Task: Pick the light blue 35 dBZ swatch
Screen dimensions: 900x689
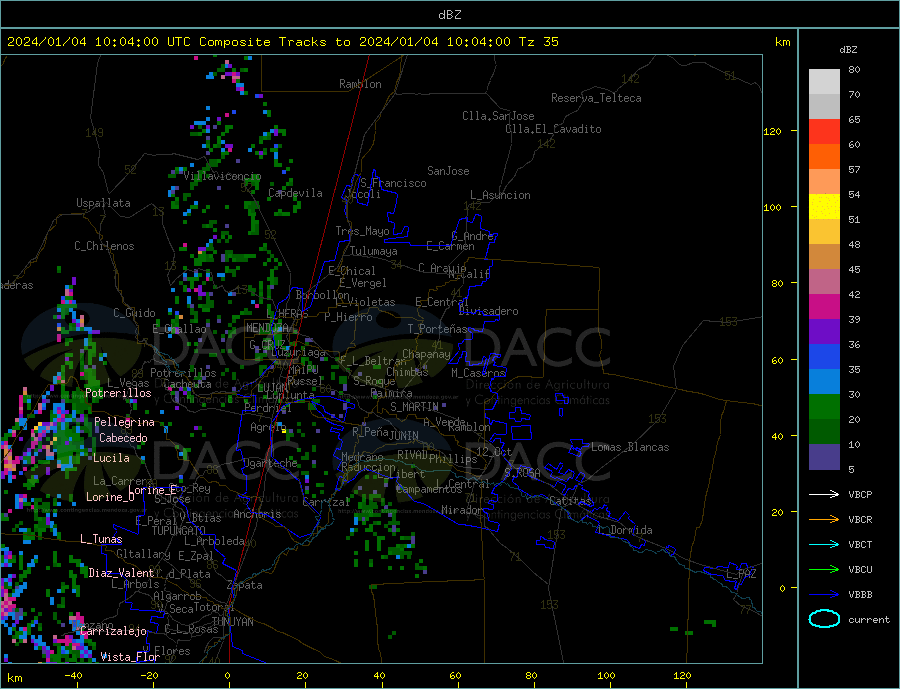Action: [824, 382]
